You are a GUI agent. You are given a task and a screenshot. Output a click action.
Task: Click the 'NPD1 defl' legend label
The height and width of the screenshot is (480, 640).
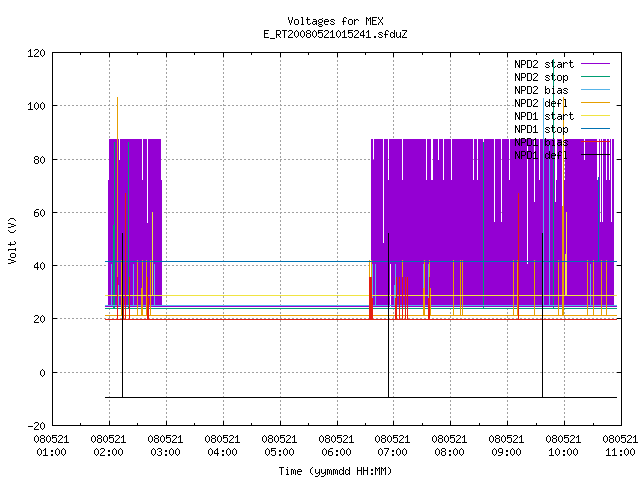click(541, 156)
